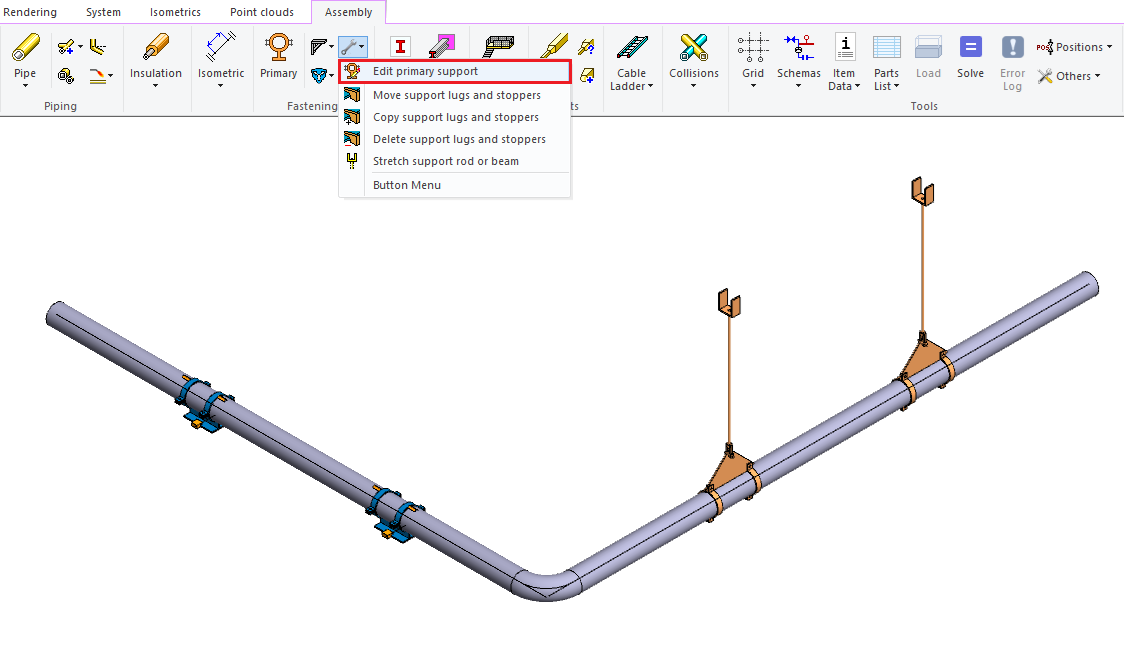Choose Delete support lugs and stoppers
This screenshot has height=648, width=1124.
coord(459,139)
